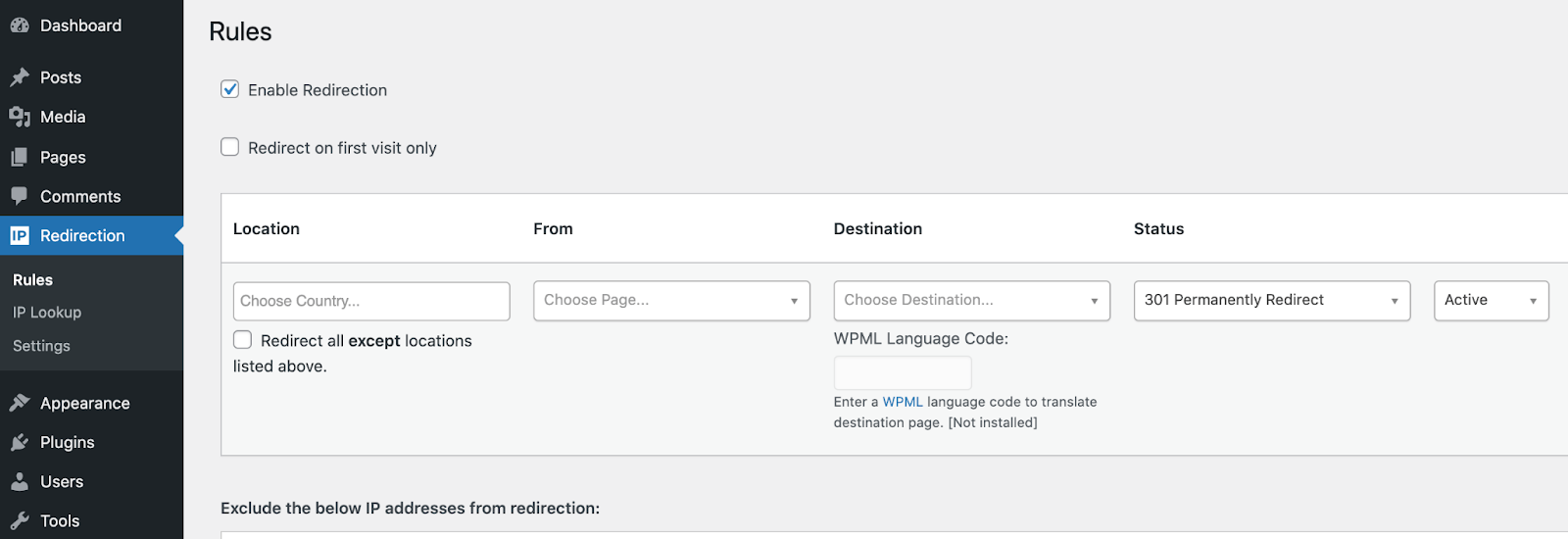The height and width of the screenshot is (539, 1568).
Task: Click the Pages icon in sidebar
Action: tap(20, 157)
